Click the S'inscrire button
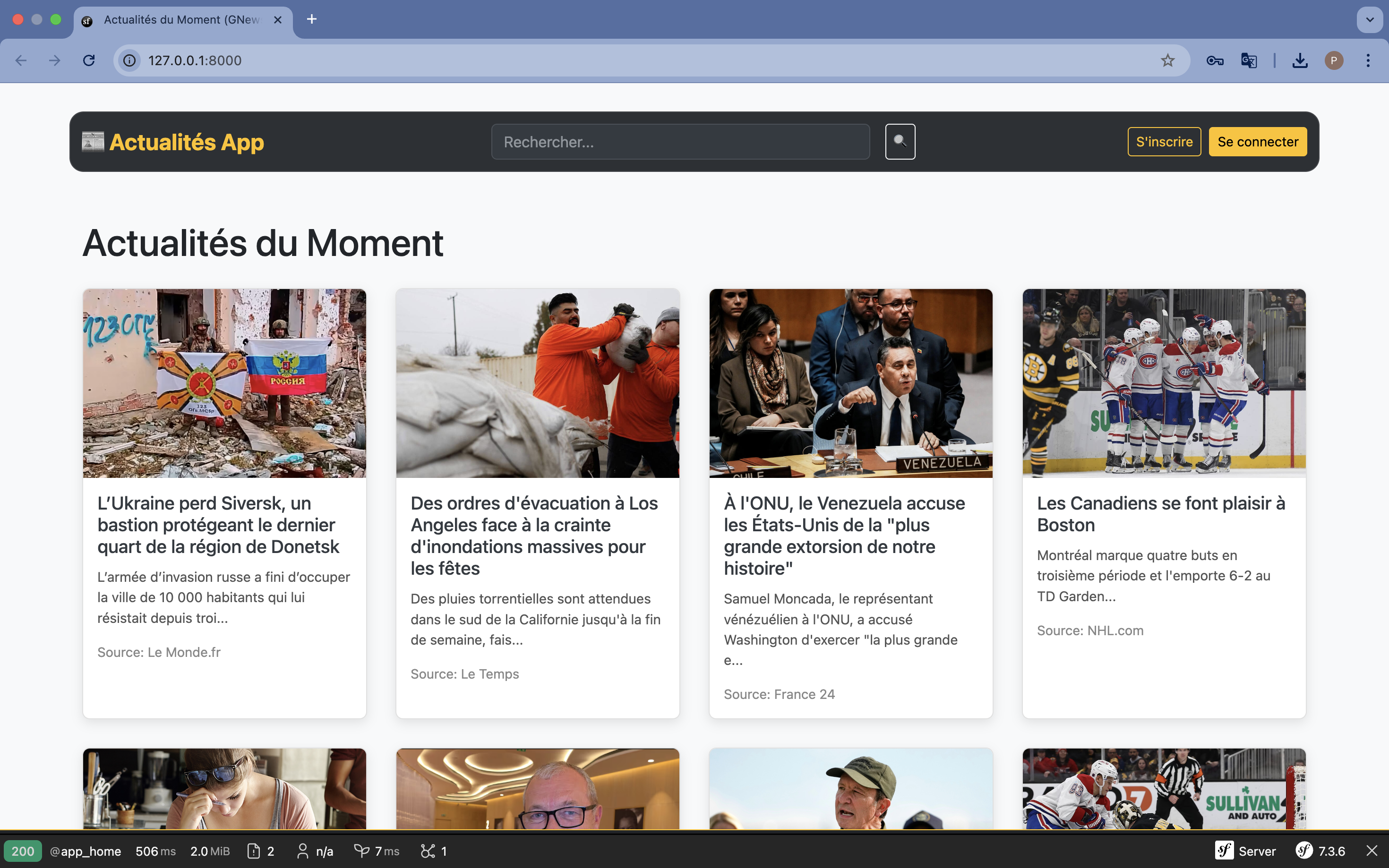Screen dimensions: 1389x868 coord(1164,142)
